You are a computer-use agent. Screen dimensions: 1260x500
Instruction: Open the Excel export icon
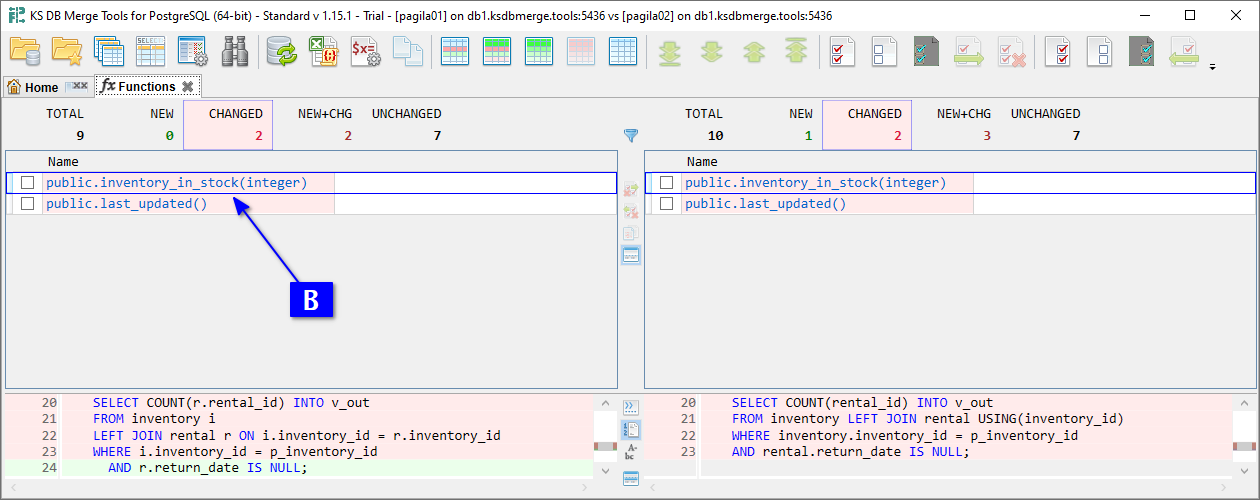point(323,51)
